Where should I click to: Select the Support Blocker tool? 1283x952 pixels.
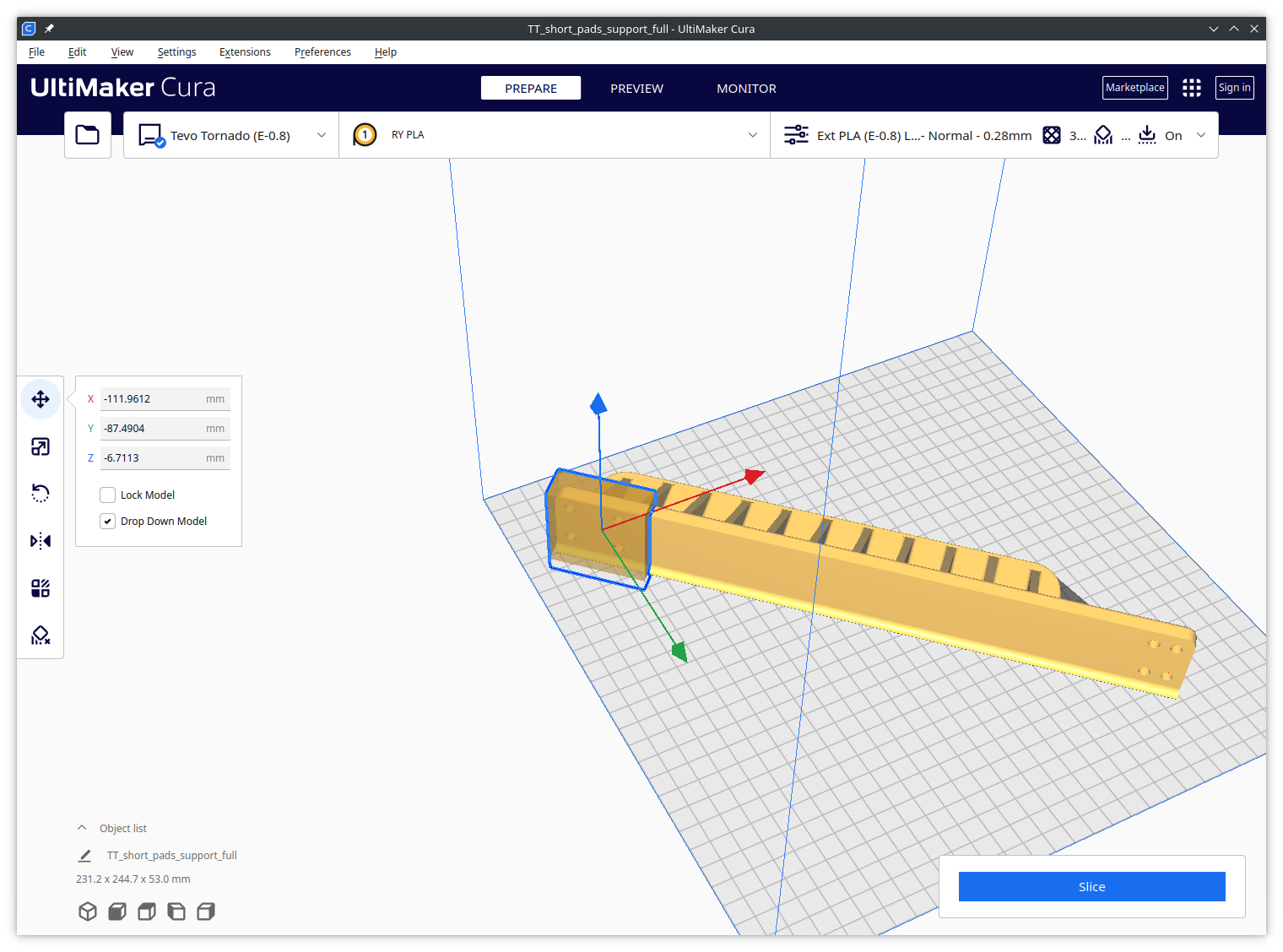coord(40,635)
